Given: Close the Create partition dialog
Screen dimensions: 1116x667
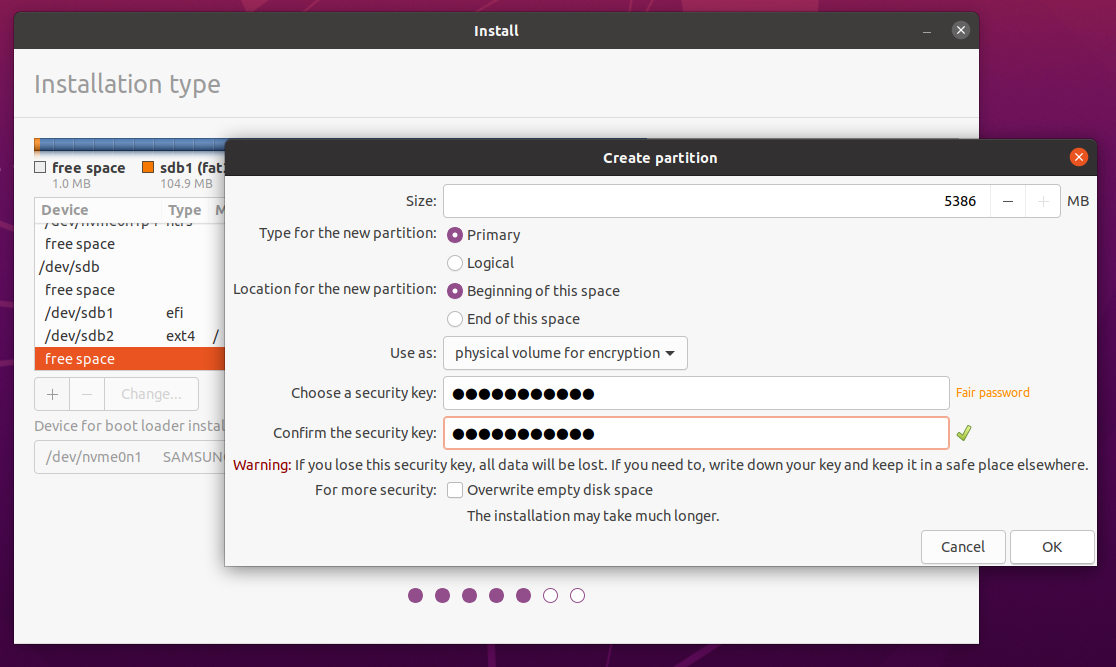Looking at the screenshot, I should pyautogui.click(x=1078, y=157).
